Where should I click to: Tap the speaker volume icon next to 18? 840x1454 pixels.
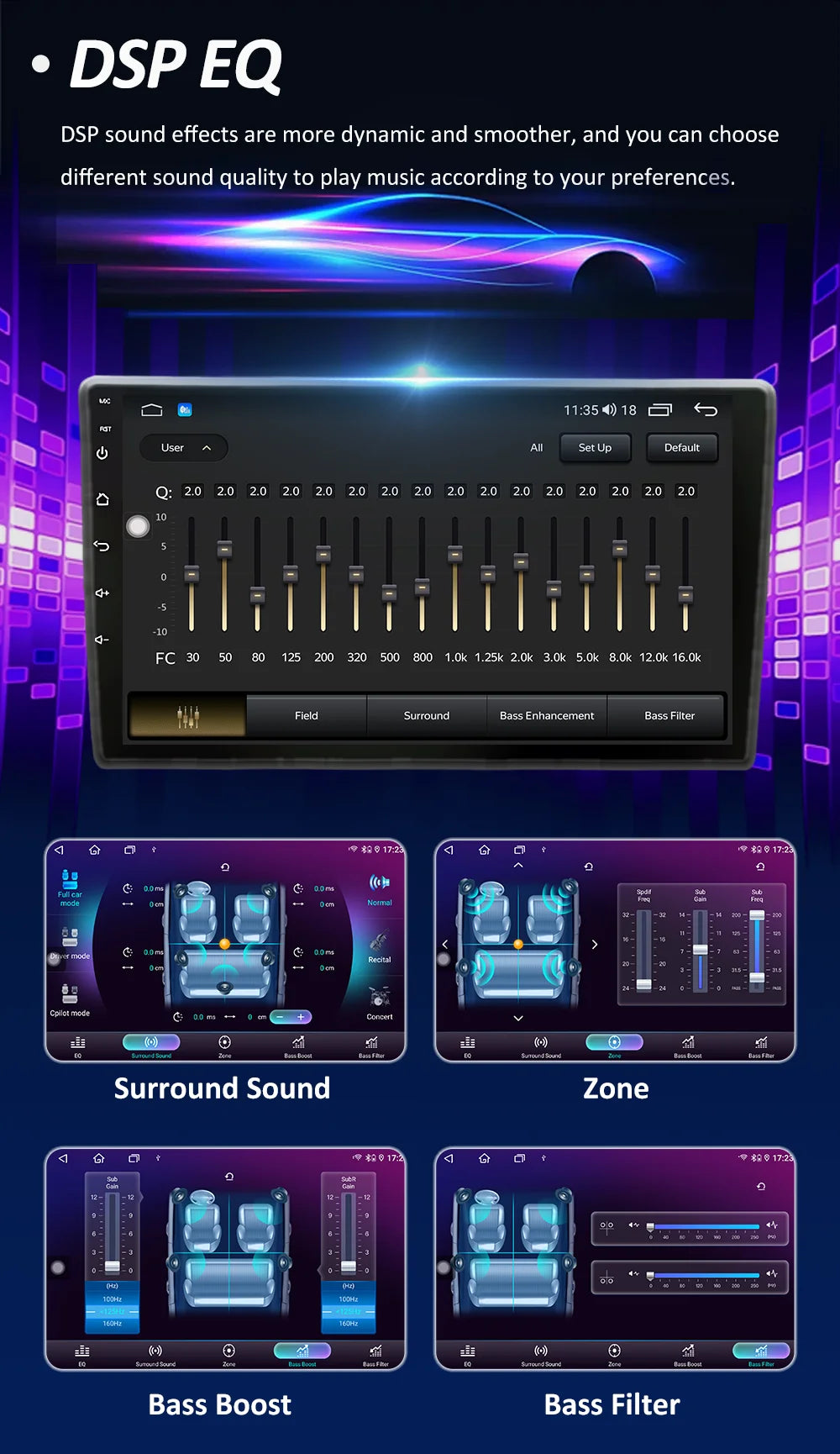[x=609, y=410]
